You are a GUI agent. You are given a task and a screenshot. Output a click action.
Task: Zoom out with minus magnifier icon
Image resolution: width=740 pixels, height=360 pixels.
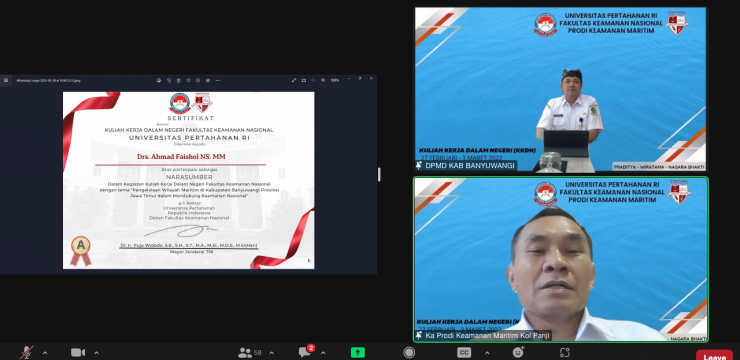pos(313,80)
